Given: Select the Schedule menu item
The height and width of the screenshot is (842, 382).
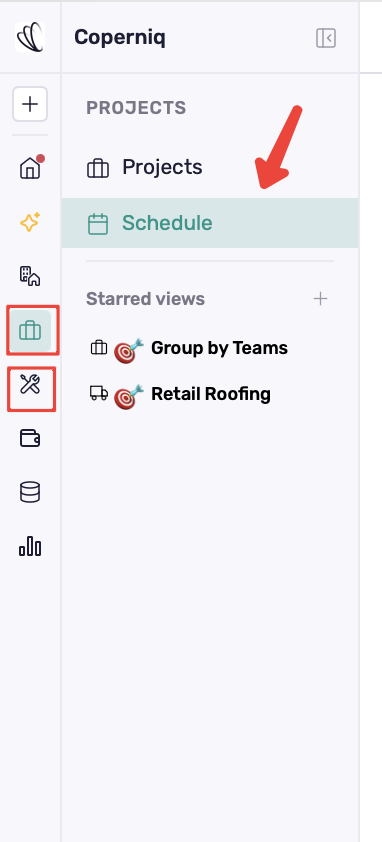Looking at the screenshot, I should [x=210, y=223].
